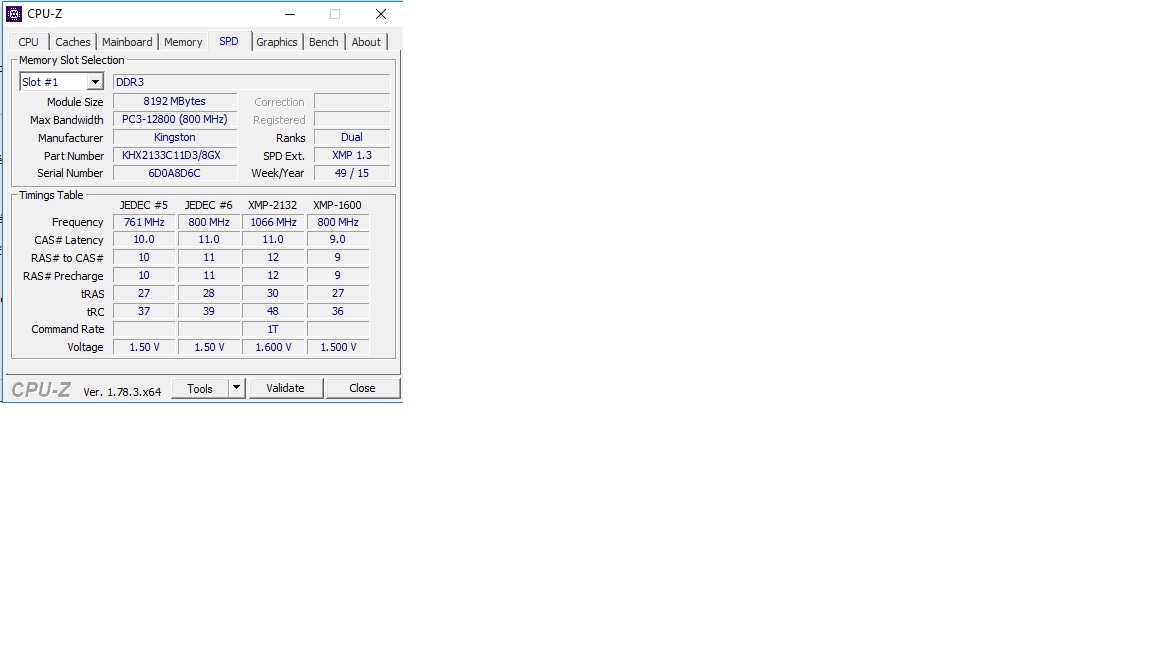Open the About tab
Viewport: 1152px width, 648px height.
[366, 42]
